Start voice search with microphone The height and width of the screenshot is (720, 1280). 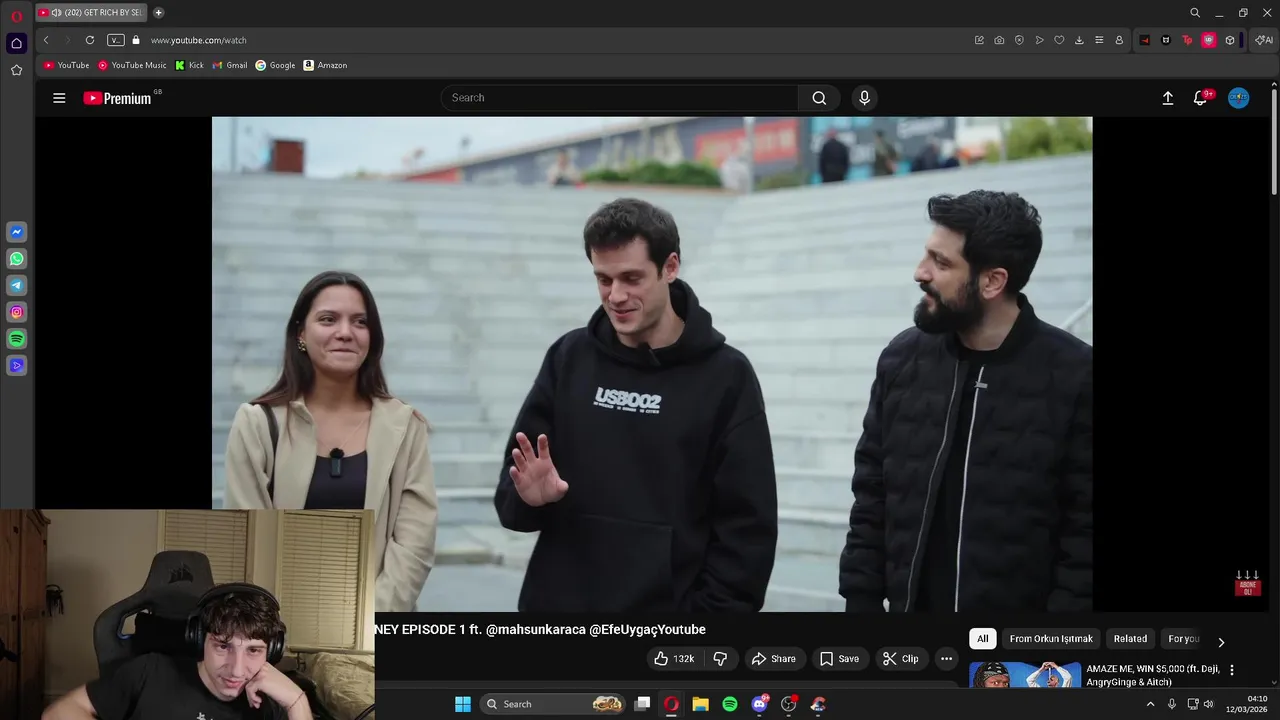[865, 98]
